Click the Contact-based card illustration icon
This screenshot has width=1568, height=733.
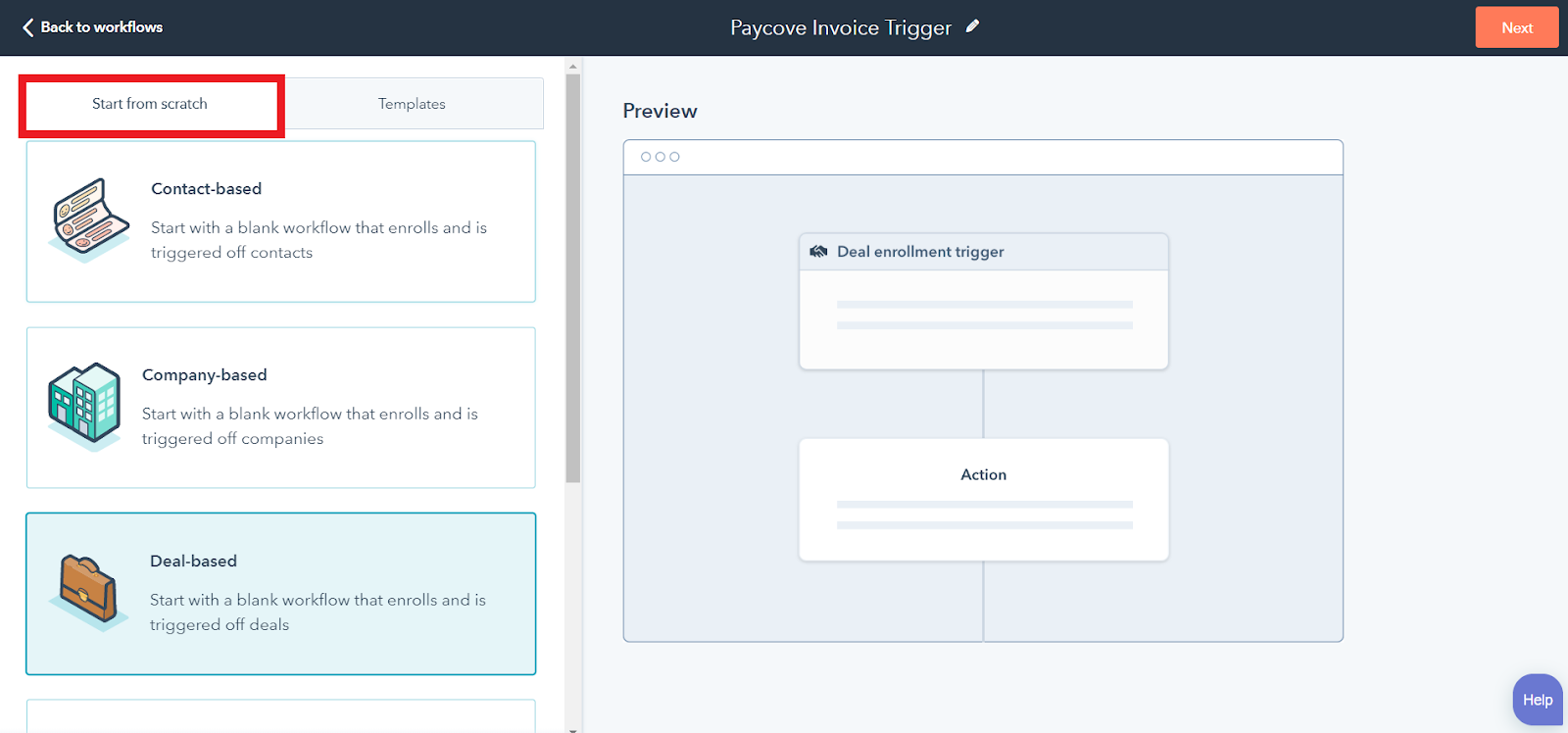[x=88, y=220]
